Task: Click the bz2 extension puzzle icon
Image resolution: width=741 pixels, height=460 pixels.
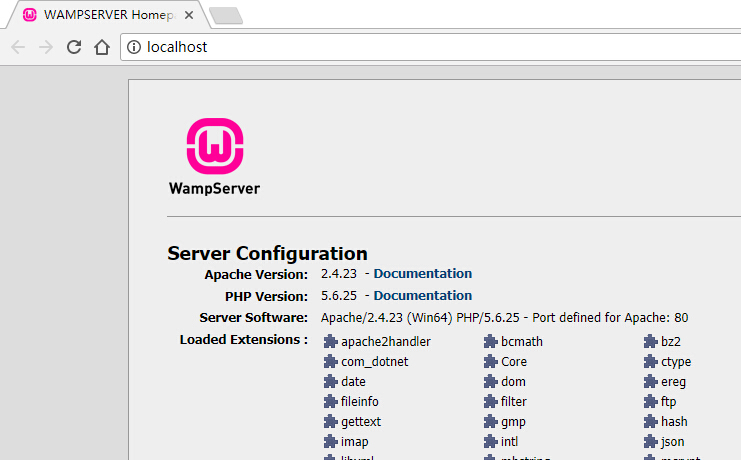Action: [x=650, y=341]
